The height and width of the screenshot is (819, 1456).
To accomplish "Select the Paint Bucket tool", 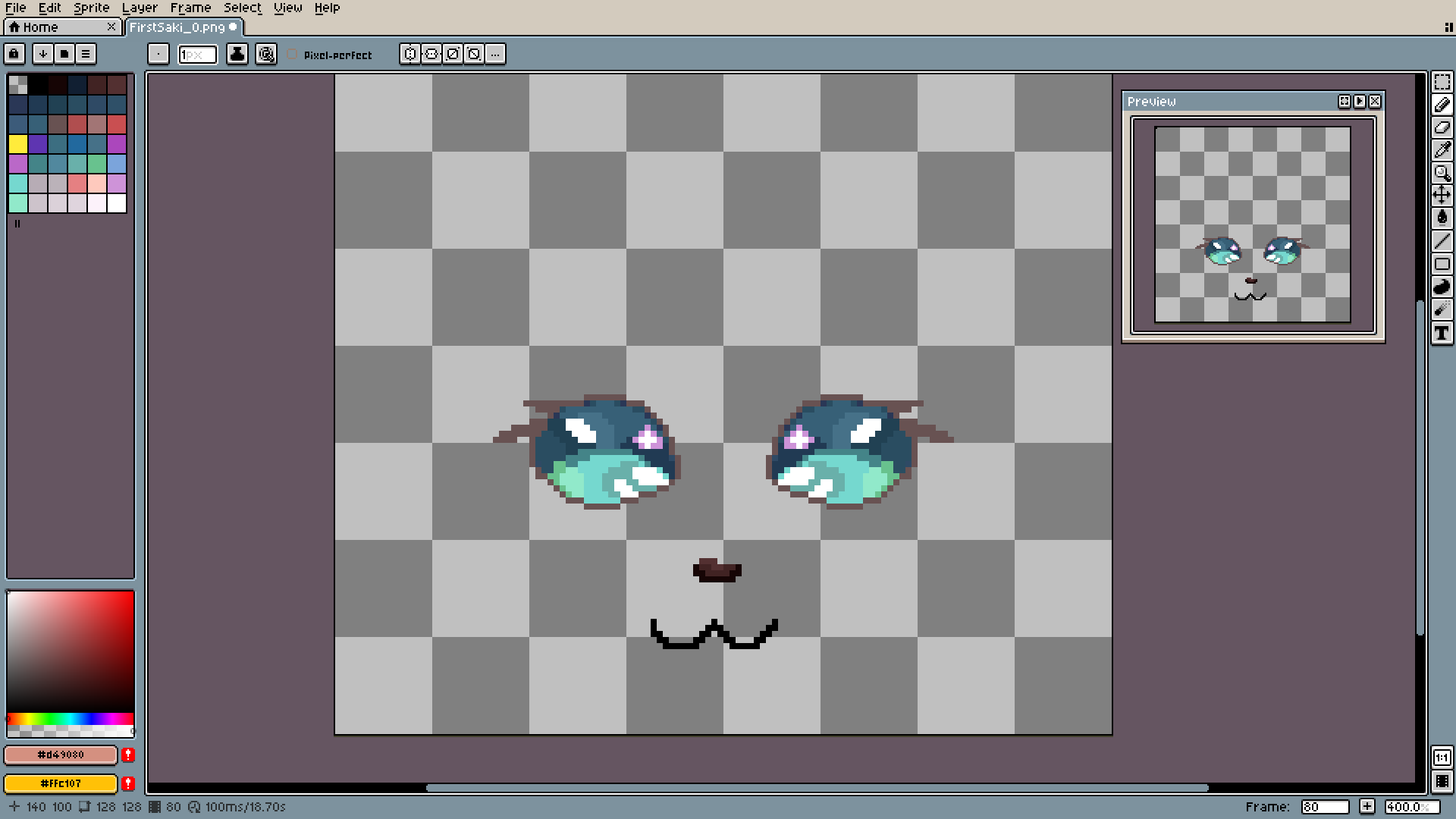I will [1442, 218].
